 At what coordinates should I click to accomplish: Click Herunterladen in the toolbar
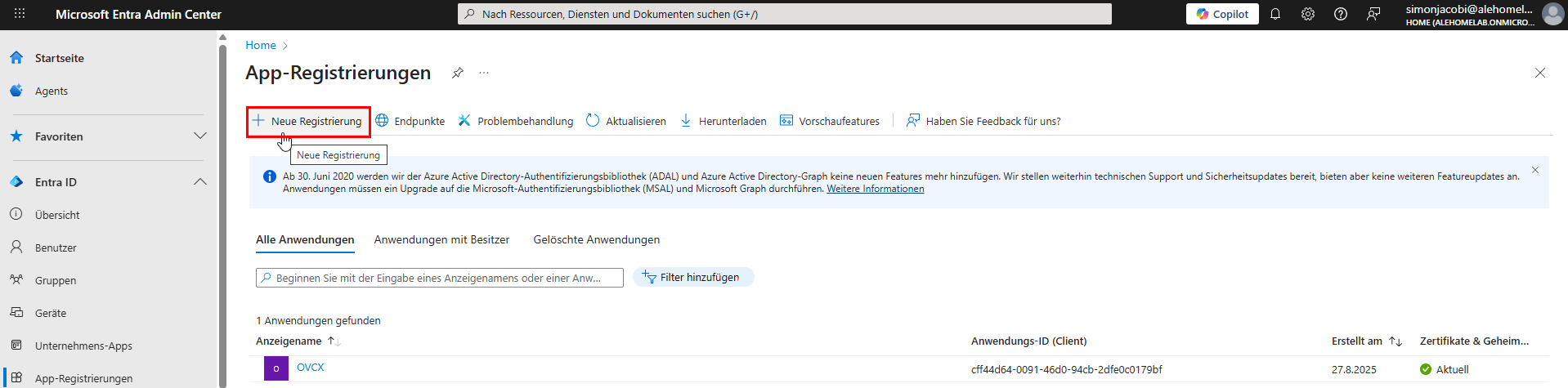point(724,121)
